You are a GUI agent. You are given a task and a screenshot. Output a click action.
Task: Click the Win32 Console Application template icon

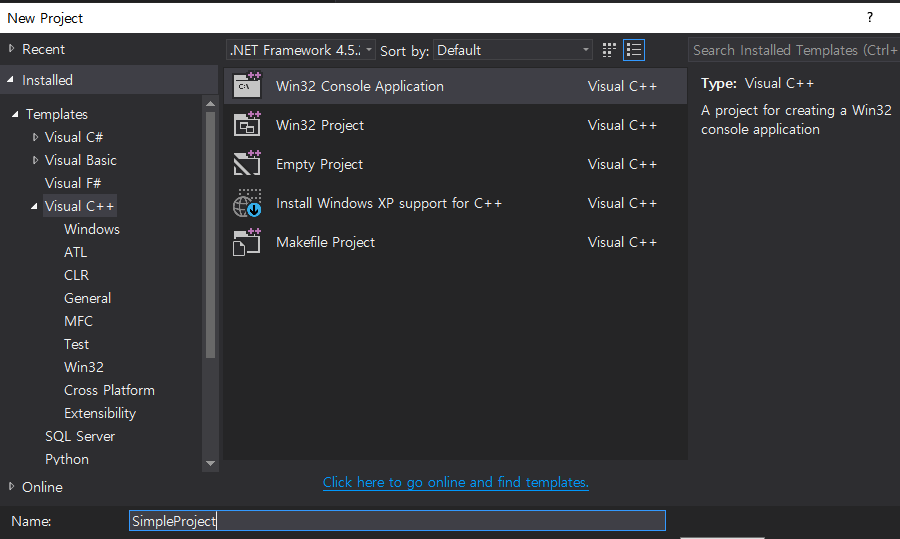pos(247,85)
